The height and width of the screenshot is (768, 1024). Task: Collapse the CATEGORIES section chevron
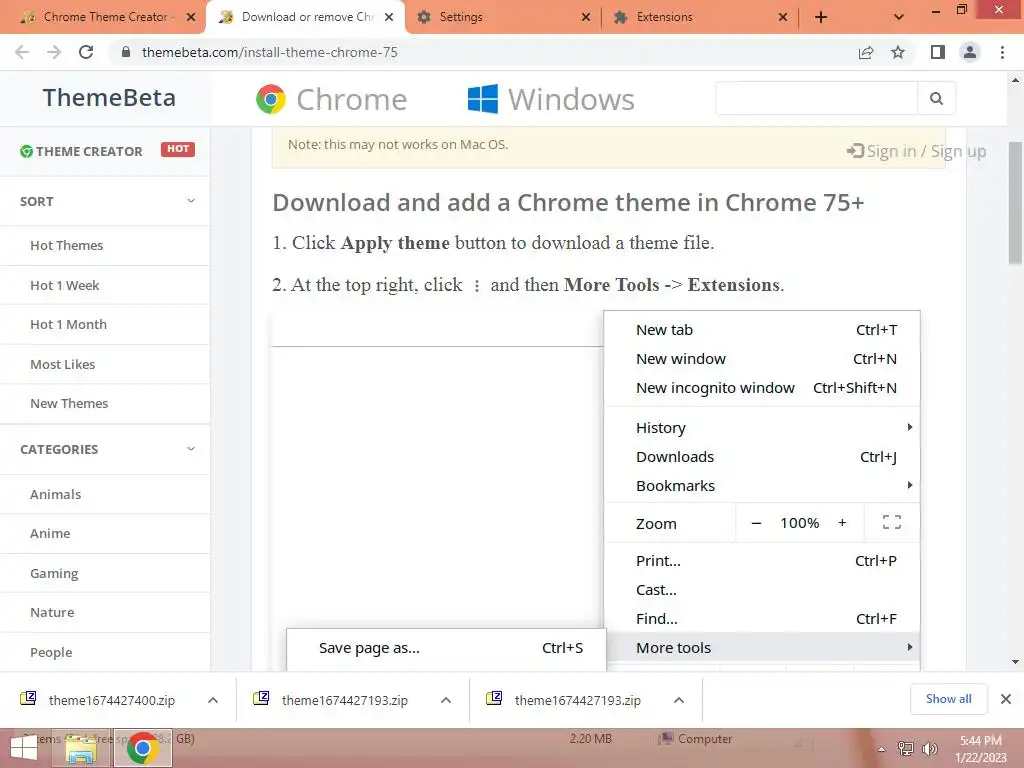191,449
